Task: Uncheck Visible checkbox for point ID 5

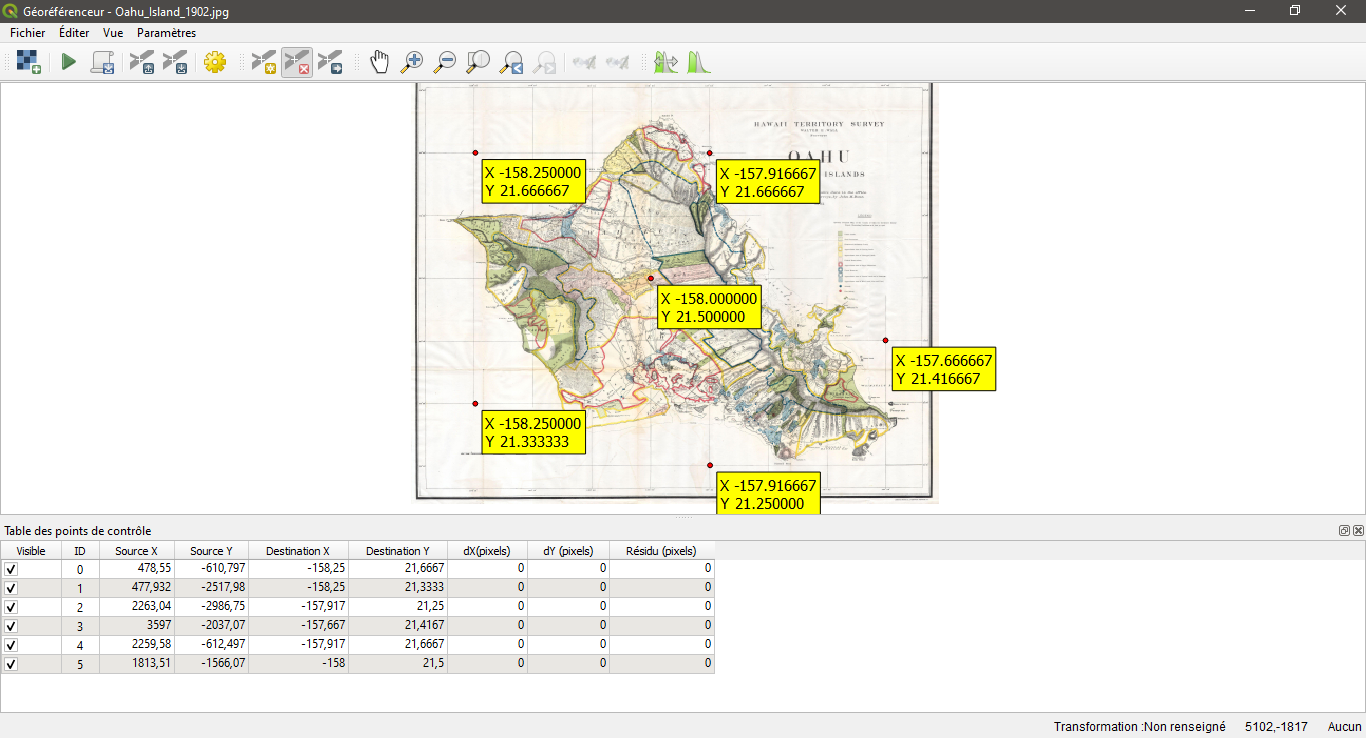Action: tap(11, 664)
